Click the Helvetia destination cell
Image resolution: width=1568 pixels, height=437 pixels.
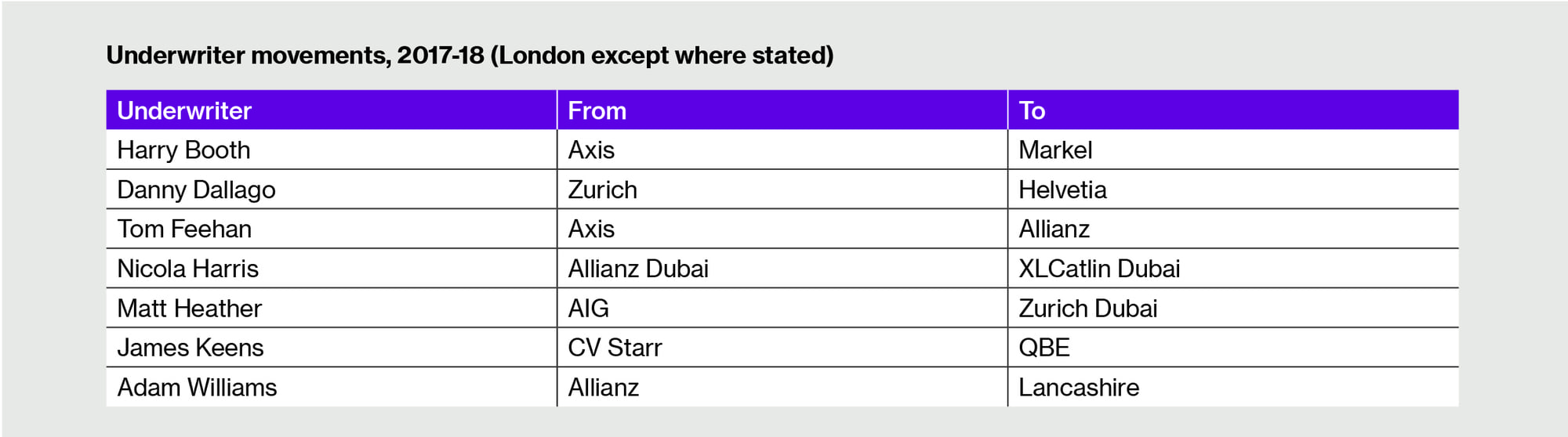1233,190
